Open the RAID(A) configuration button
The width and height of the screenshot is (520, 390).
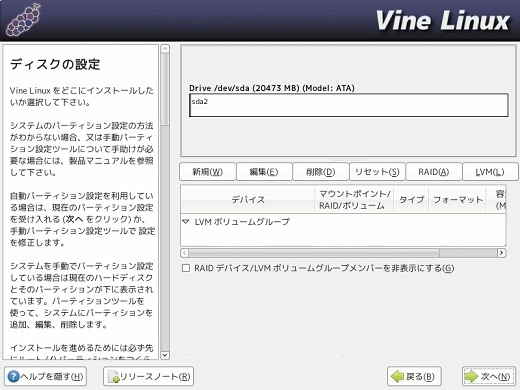tap(434, 172)
